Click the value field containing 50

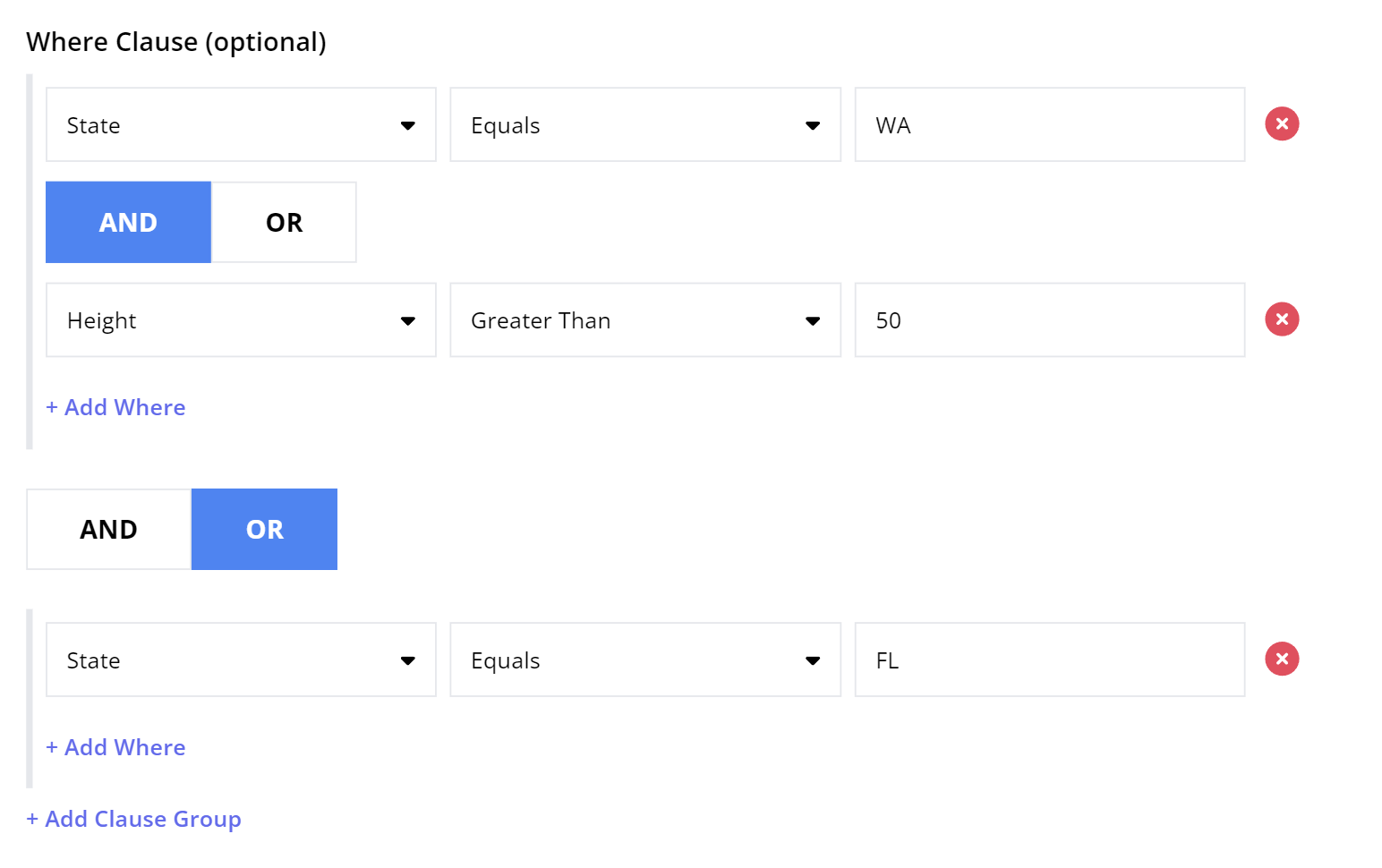pyautogui.click(x=1050, y=320)
